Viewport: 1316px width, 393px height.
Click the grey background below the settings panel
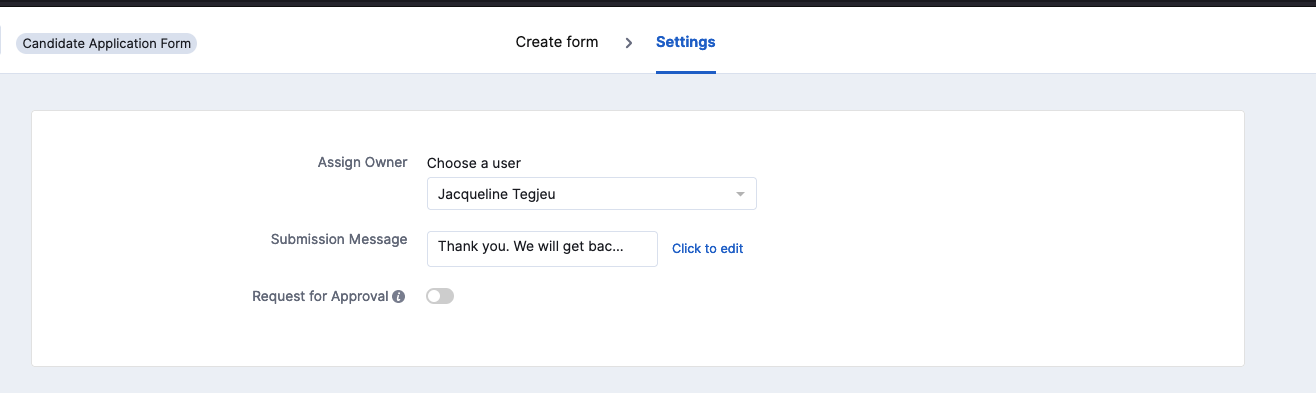640,380
